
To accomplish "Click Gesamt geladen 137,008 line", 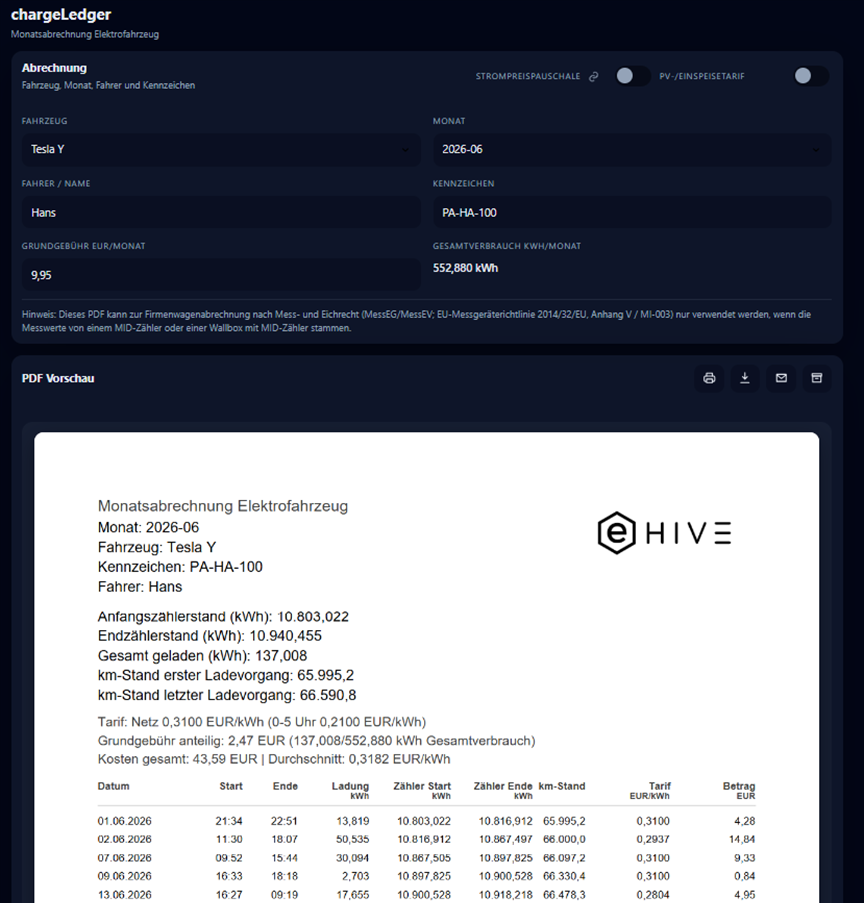I will click(x=202, y=656).
